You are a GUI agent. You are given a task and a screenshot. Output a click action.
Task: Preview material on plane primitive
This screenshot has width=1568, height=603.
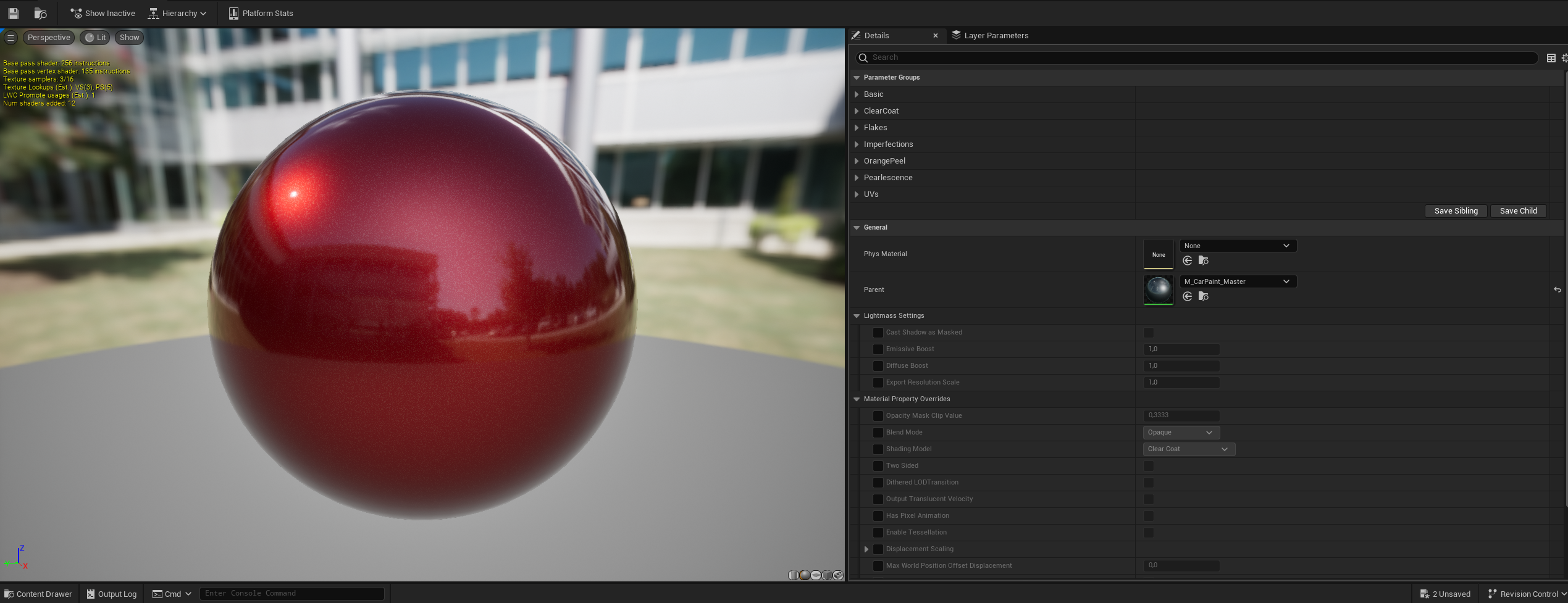point(816,575)
